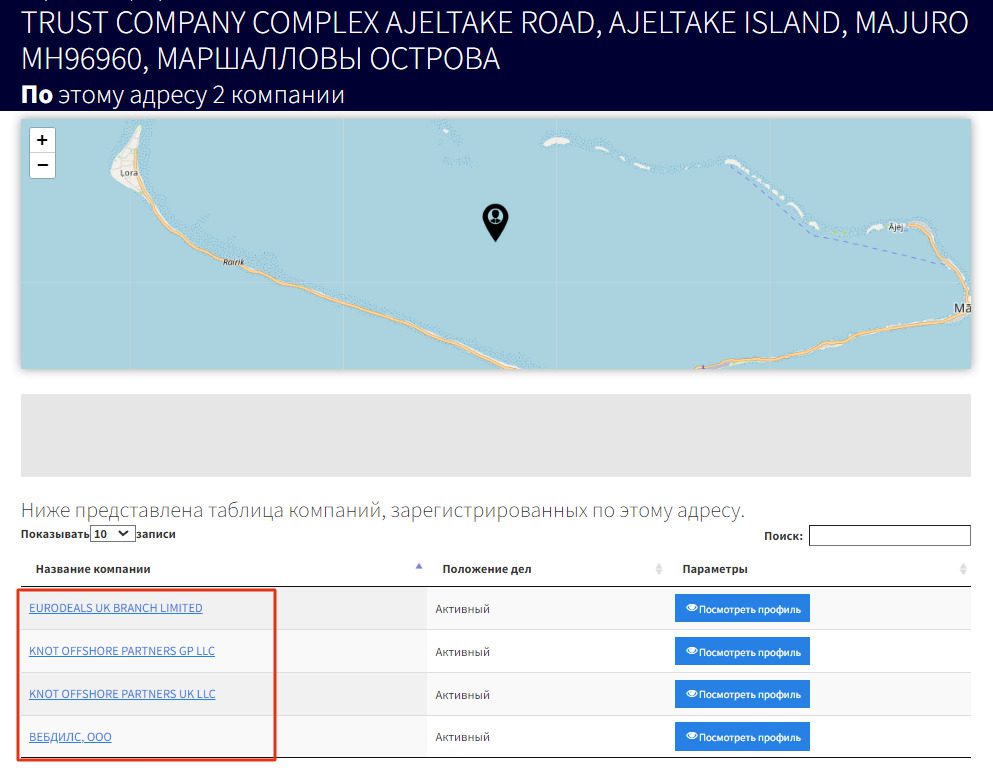Open EURODEALS UK BRANCH LIMITED company link
Image resolution: width=993 pixels, height=768 pixels.
pyautogui.click(x=116, y=608)
